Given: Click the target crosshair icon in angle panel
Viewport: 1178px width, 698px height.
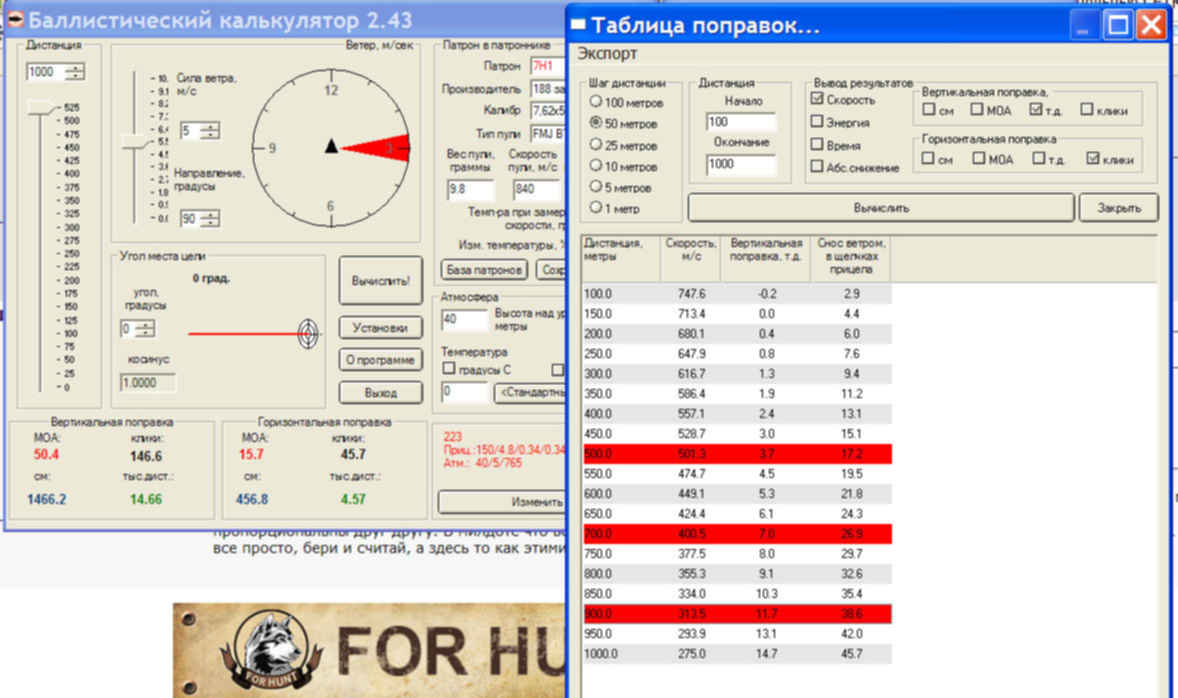Looking at the screenshot, I should 310,334.
